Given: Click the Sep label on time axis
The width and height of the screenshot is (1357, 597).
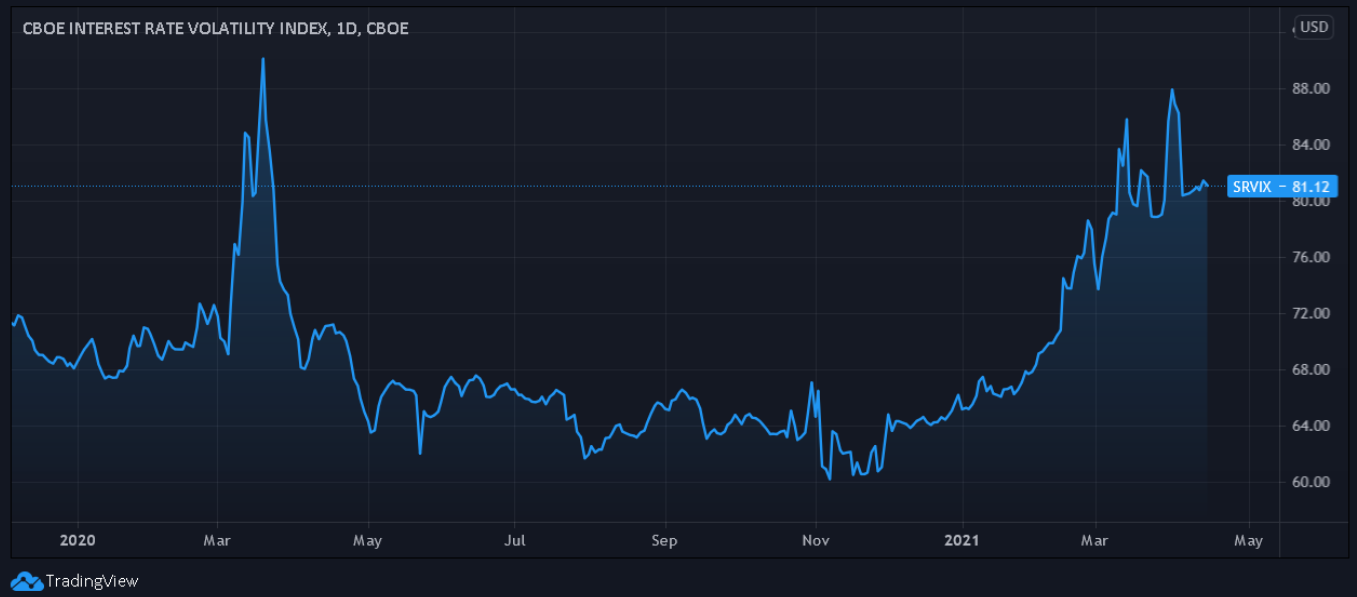Looking at the screenshot, I should pos(664,541).
